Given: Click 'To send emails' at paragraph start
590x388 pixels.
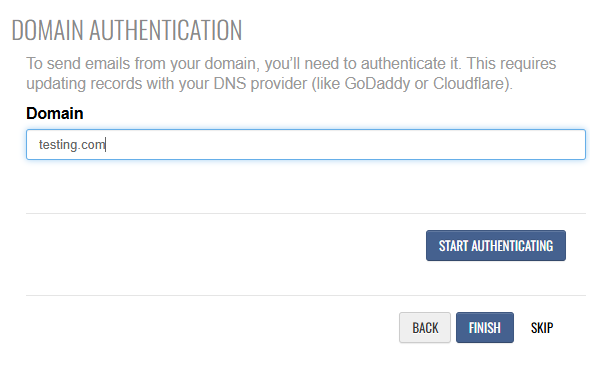Looking at the screenshot, I should [78, 63].
